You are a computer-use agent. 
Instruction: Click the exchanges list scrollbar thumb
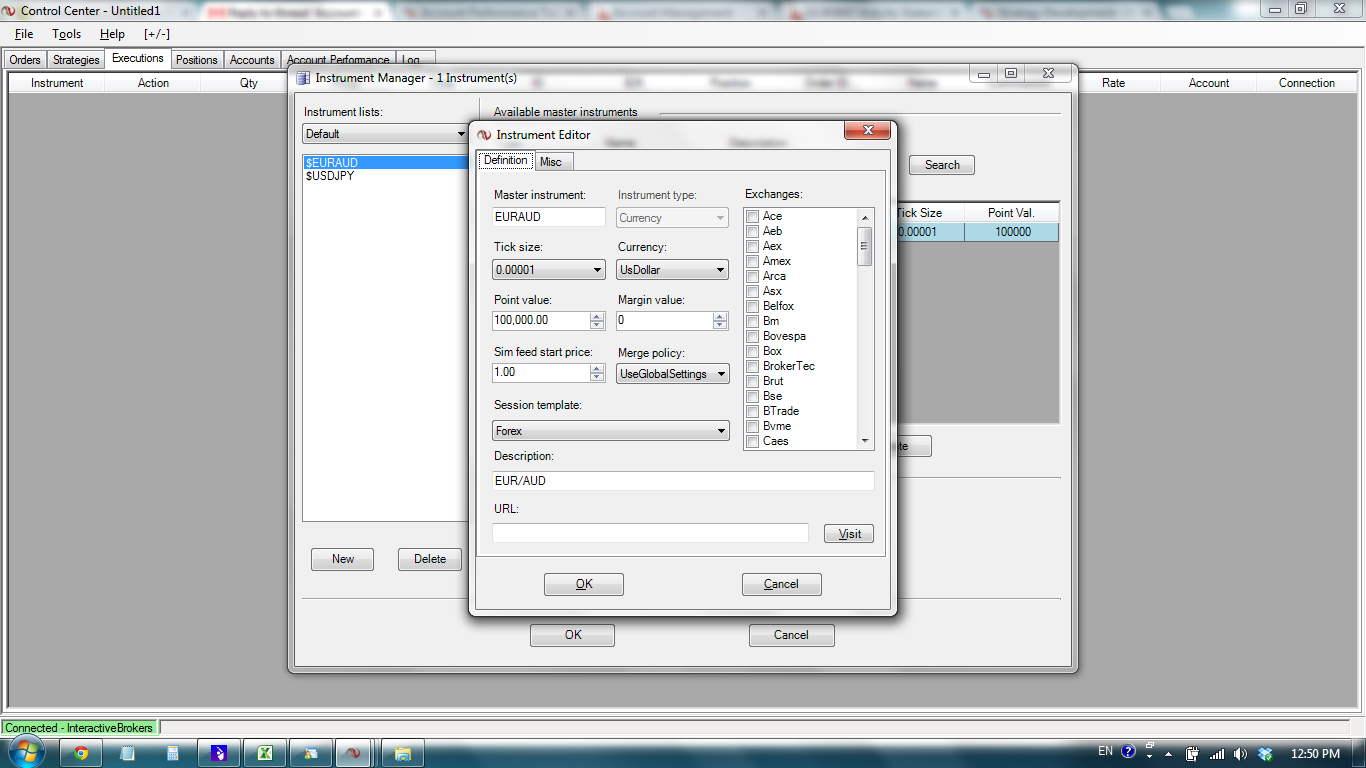click(865, 245)
